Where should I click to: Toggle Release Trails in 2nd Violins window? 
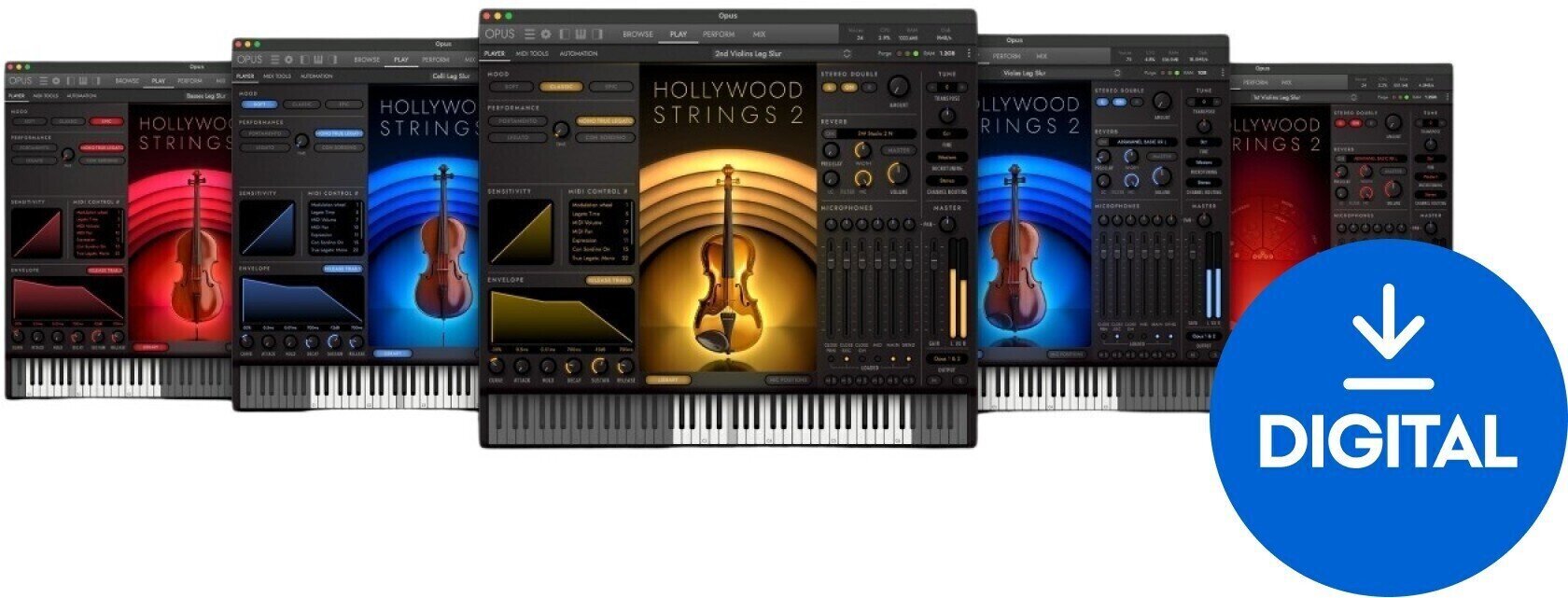(609, 280)
